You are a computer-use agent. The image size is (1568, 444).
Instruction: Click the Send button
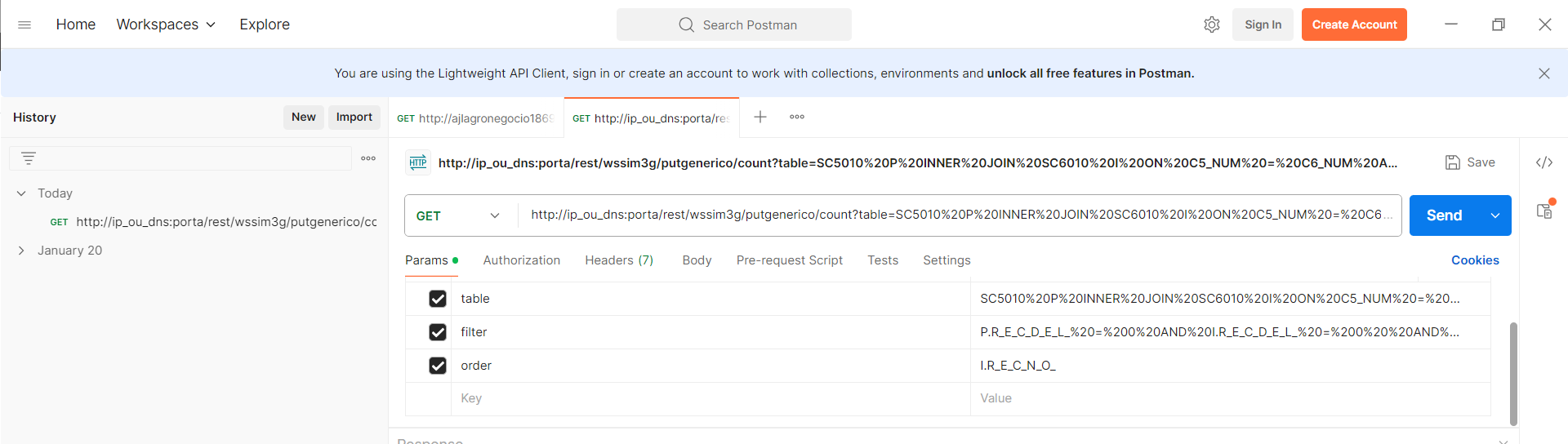(1445, 215)
